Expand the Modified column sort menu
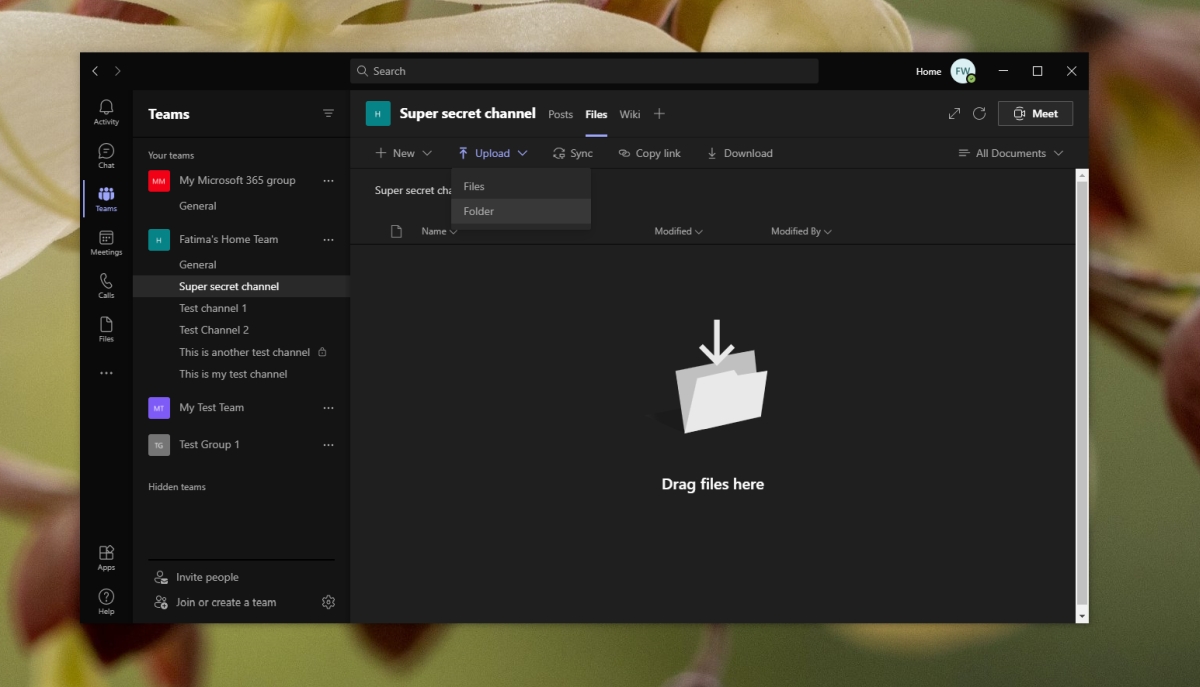This screenshot has width=1200, height=687. point(678,231)
